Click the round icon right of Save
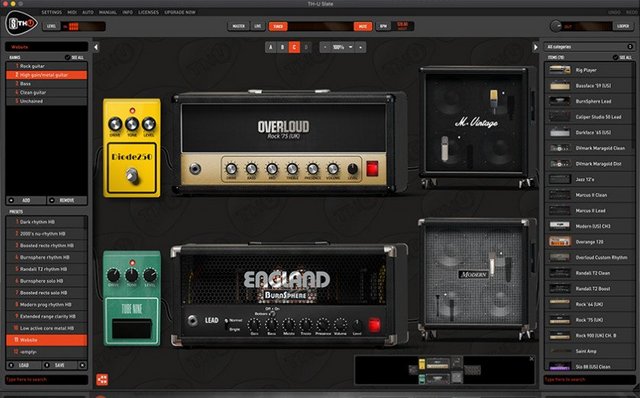 click(82, 365)
